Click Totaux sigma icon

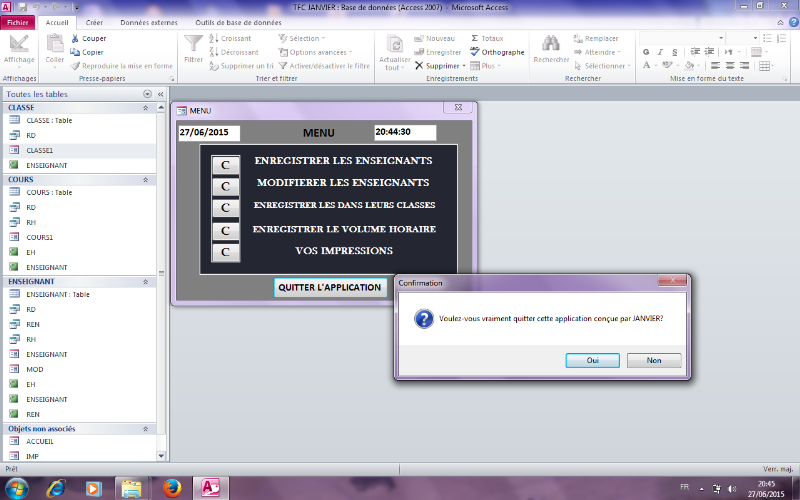(474, 38)
